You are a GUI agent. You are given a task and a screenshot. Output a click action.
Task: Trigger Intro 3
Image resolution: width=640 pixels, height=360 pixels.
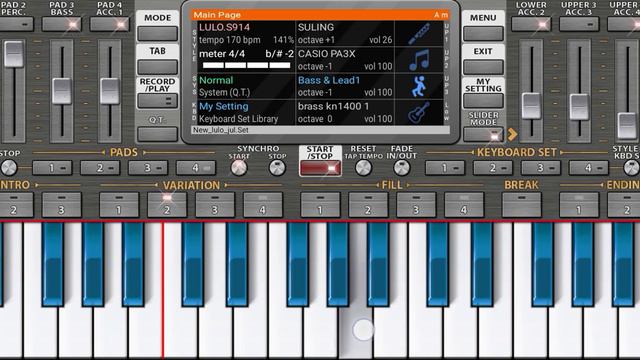click(x=62, y=204)
